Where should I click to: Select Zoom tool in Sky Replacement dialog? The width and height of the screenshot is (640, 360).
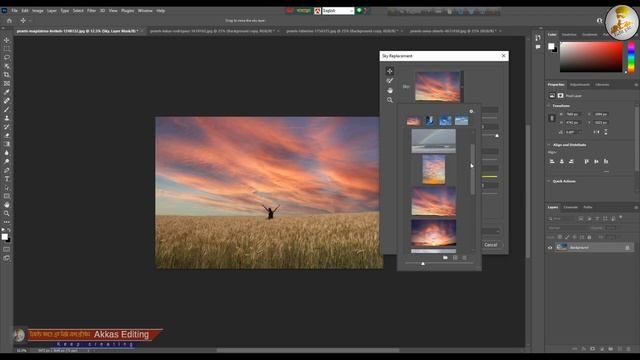coord(390,100)
